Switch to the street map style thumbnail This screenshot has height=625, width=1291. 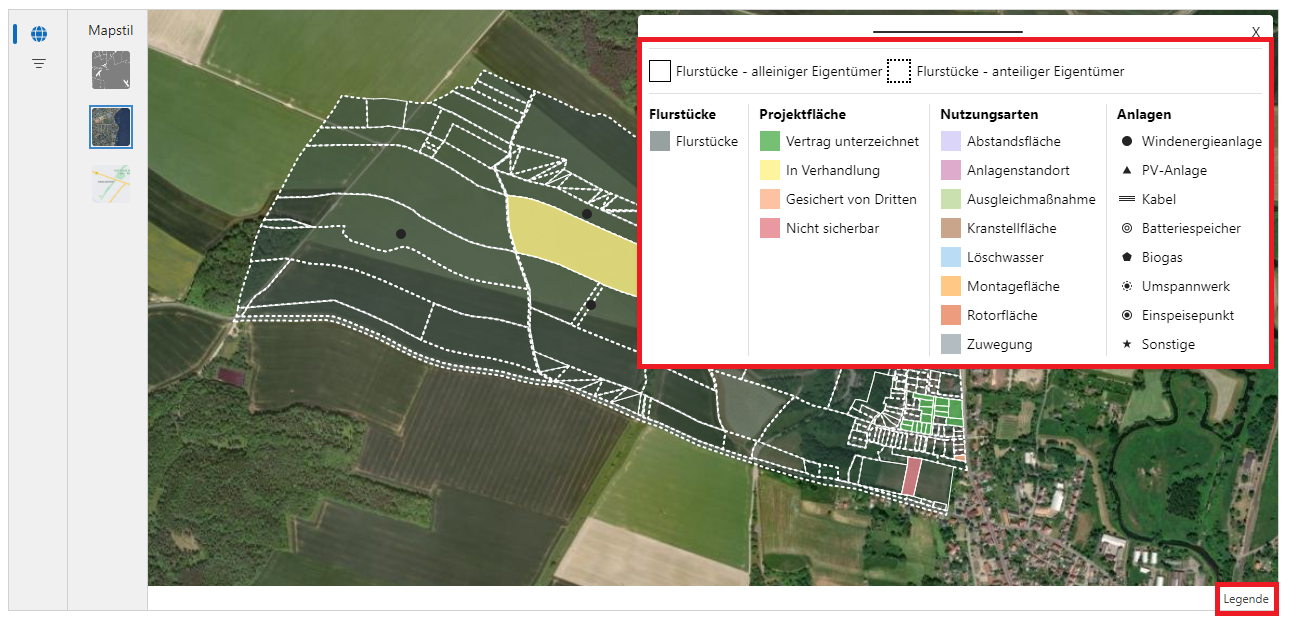tap(111, 185)
